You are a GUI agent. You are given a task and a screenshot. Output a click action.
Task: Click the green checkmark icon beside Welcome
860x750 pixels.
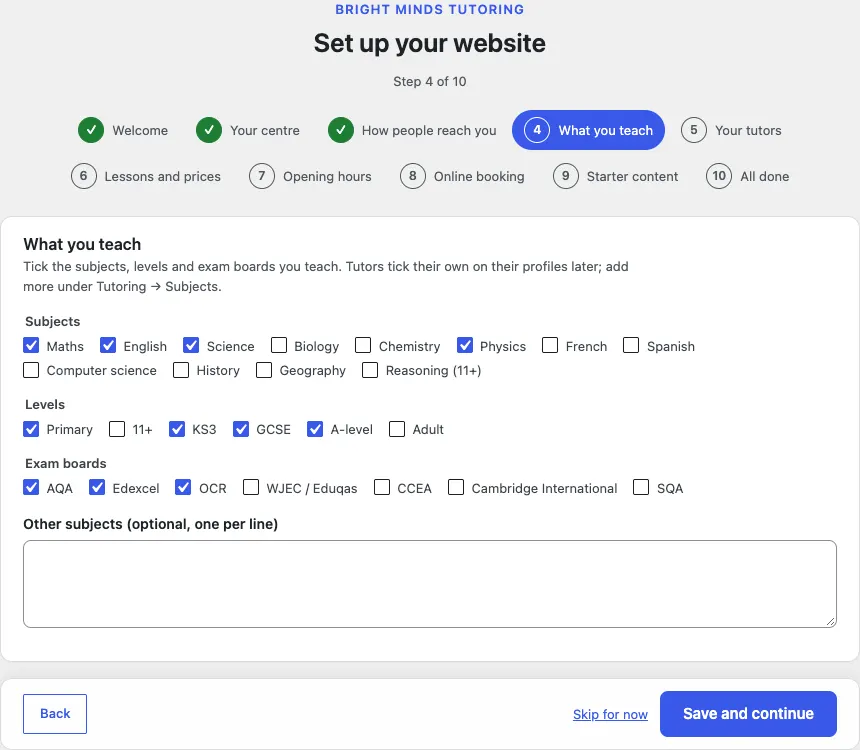click(x=91, y=130)
